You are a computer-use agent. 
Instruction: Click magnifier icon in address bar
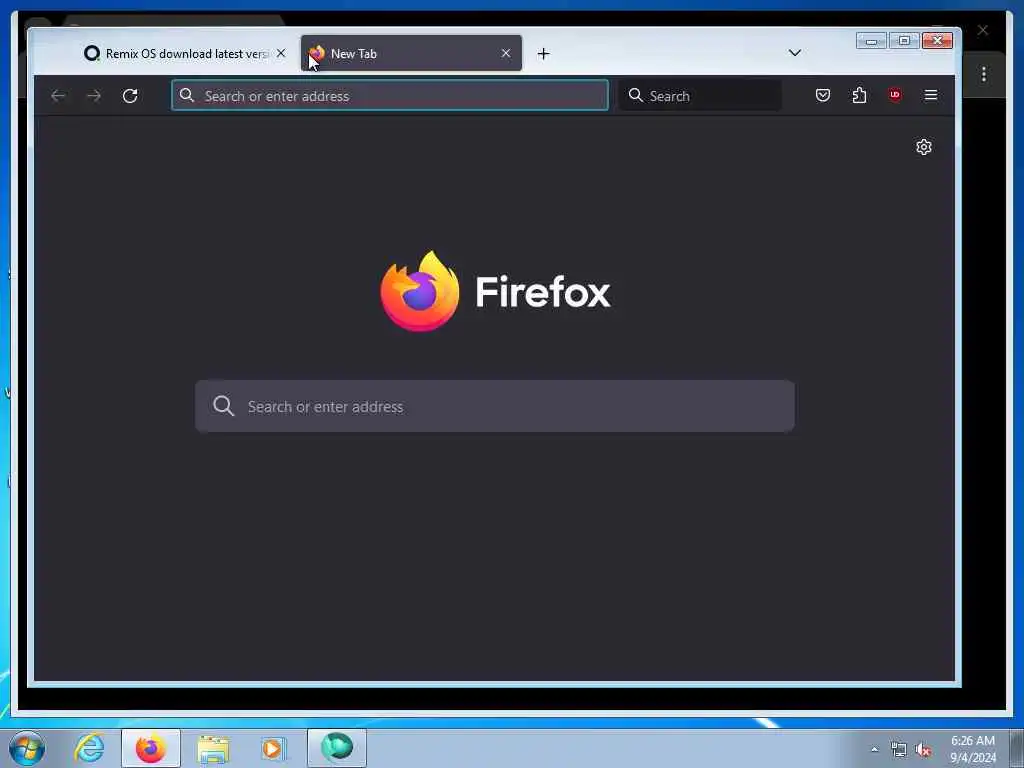pos(187,95)
